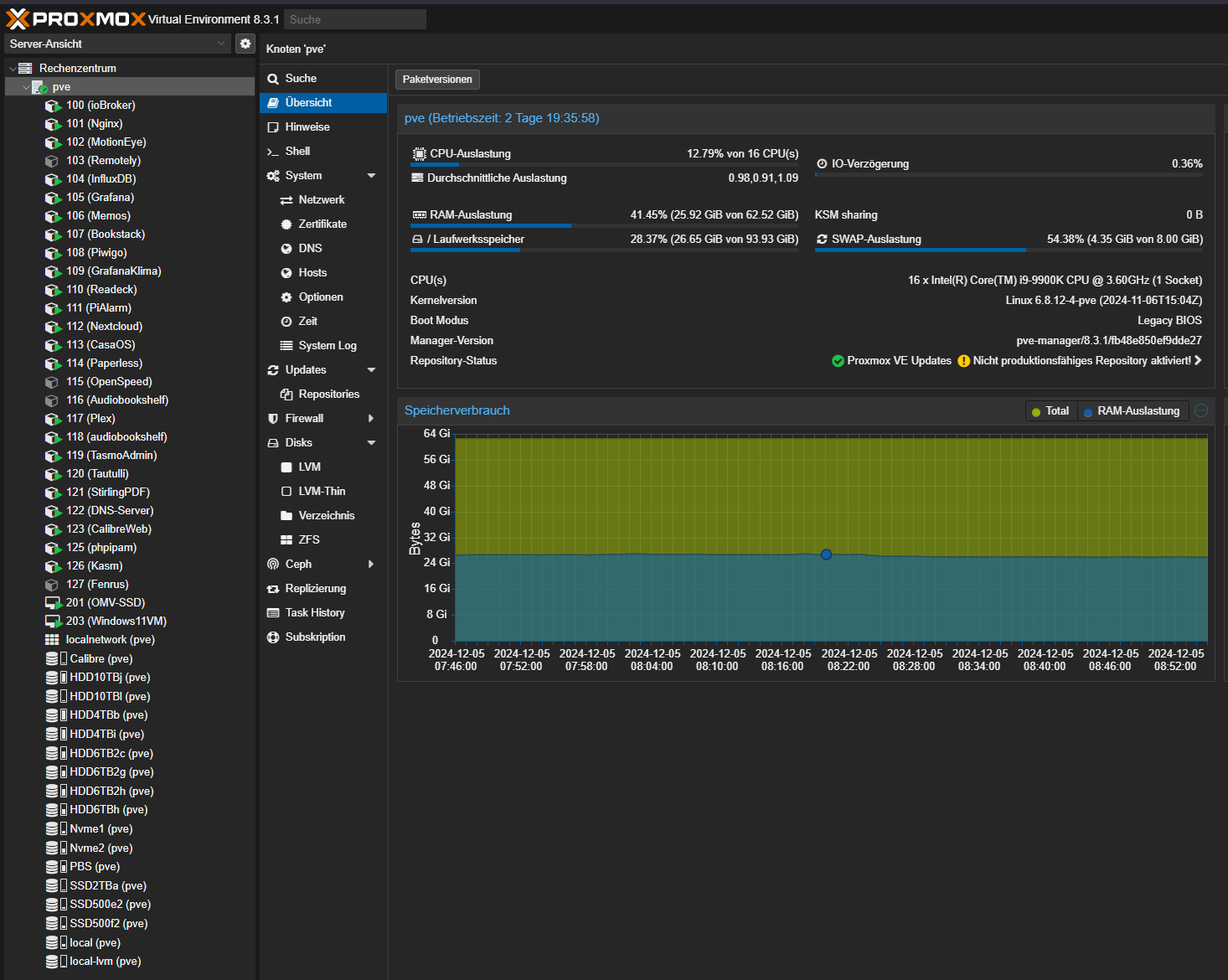Open the Firewall menu item
Image resolution: width=1228 pixels, height=980 pixels.
click(x=323, y=418)
